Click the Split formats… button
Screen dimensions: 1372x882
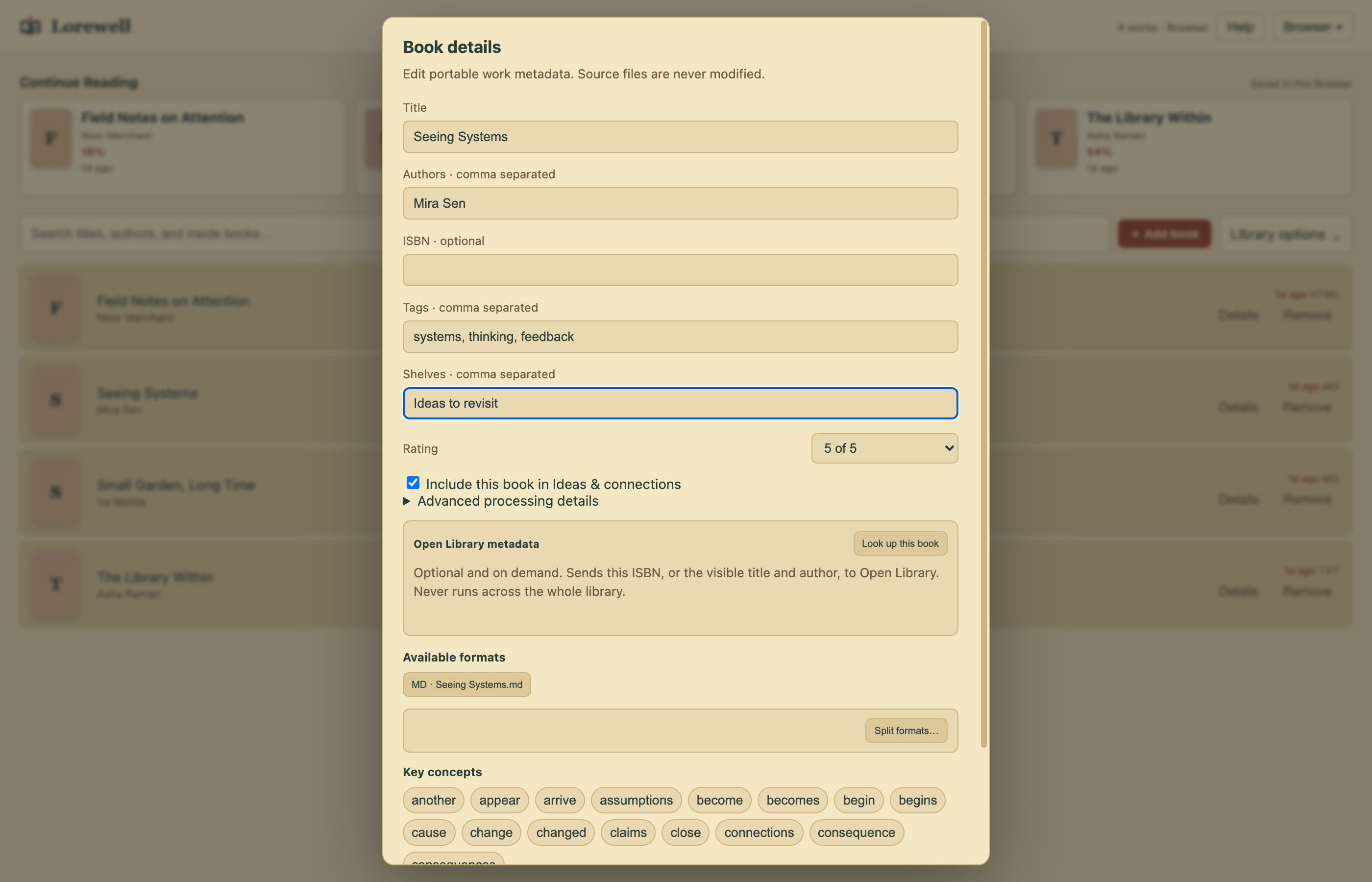pyautogui.click(x=906, y=730)
